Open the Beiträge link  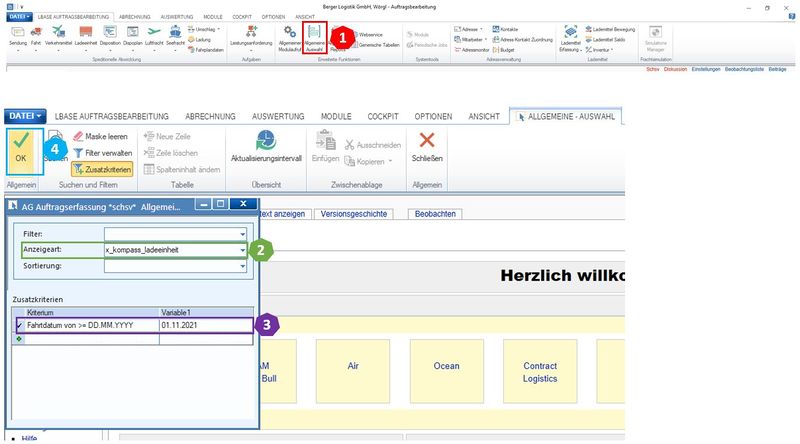tap(777, 69)
